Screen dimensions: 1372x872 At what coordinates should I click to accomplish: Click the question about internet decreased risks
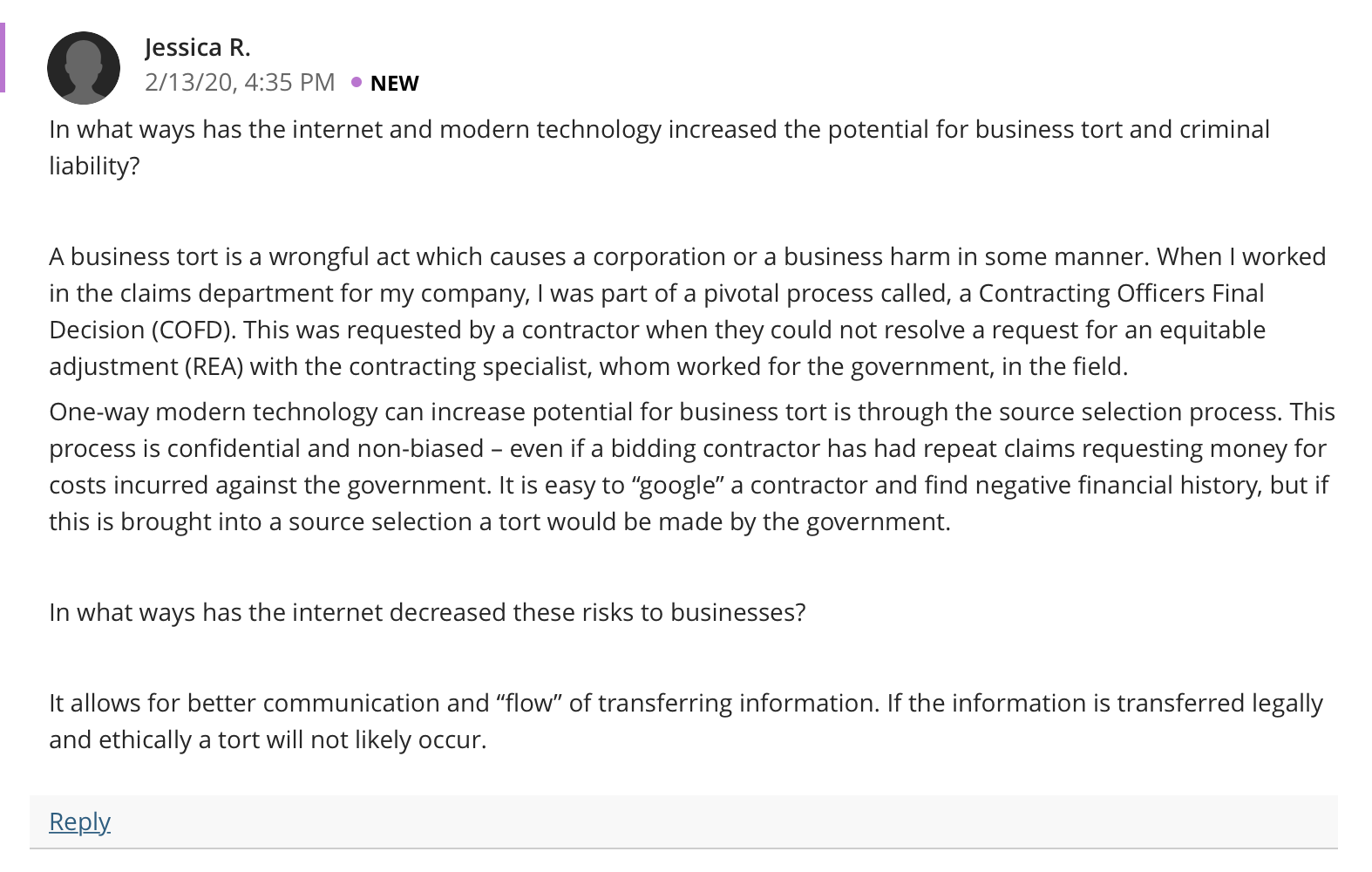click(x=427, y=612)
